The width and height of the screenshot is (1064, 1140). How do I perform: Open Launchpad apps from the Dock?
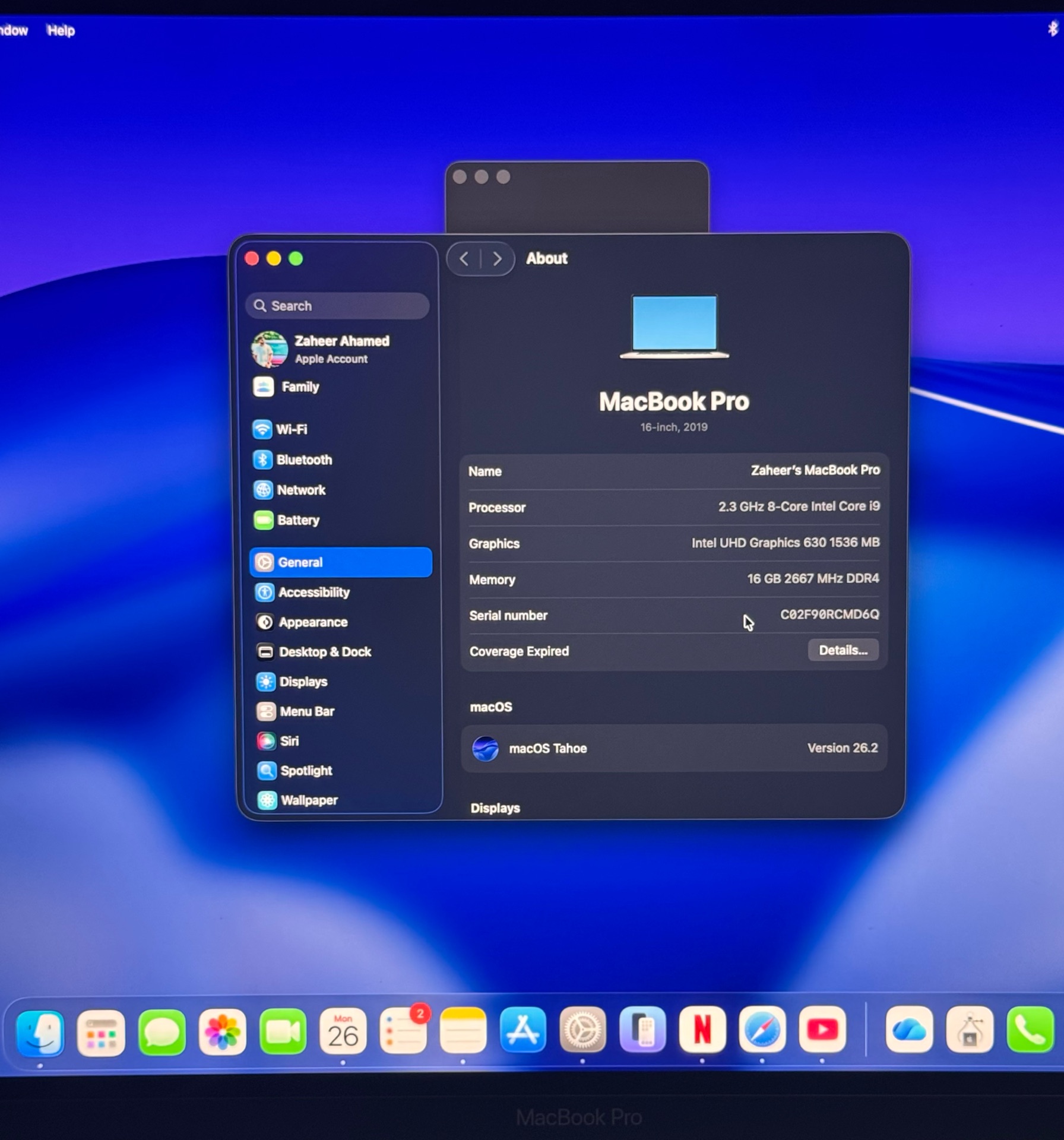point(101,1033)
